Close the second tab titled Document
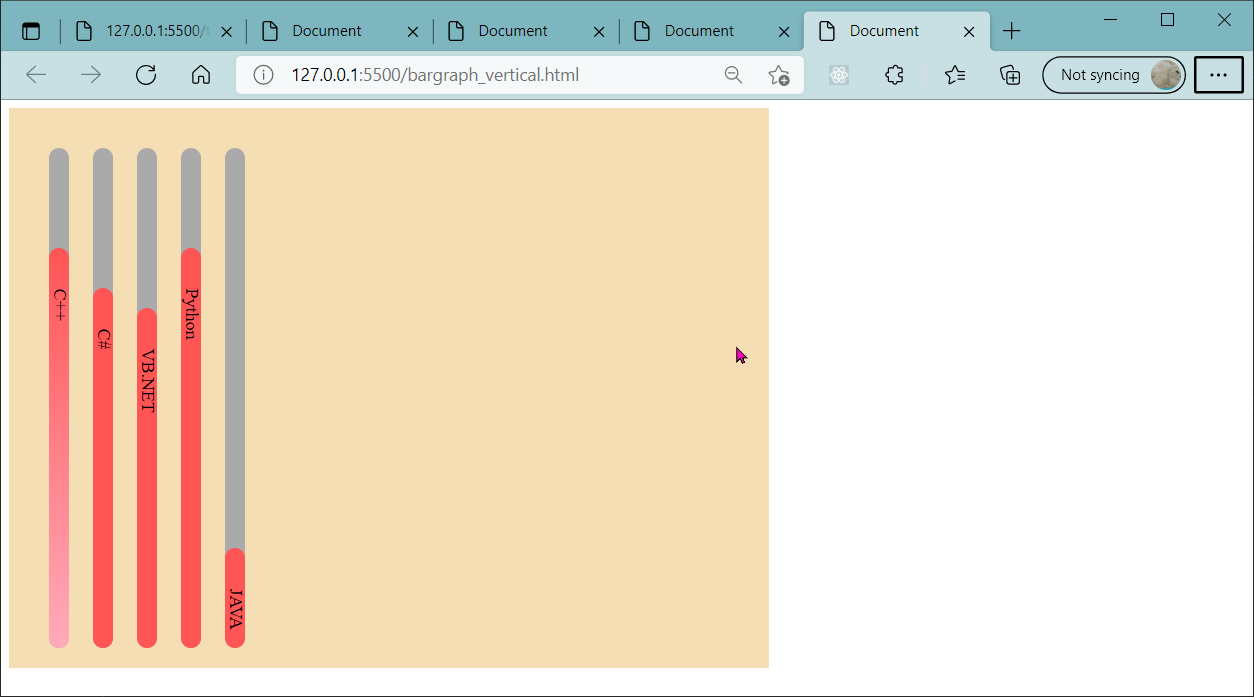 point(413,32)
